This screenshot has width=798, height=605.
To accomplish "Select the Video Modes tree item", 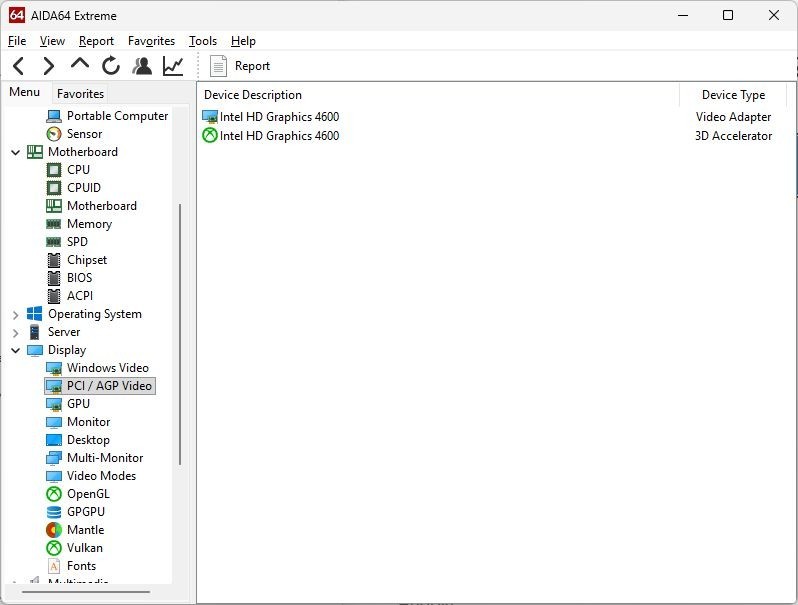I will (101, 476).
